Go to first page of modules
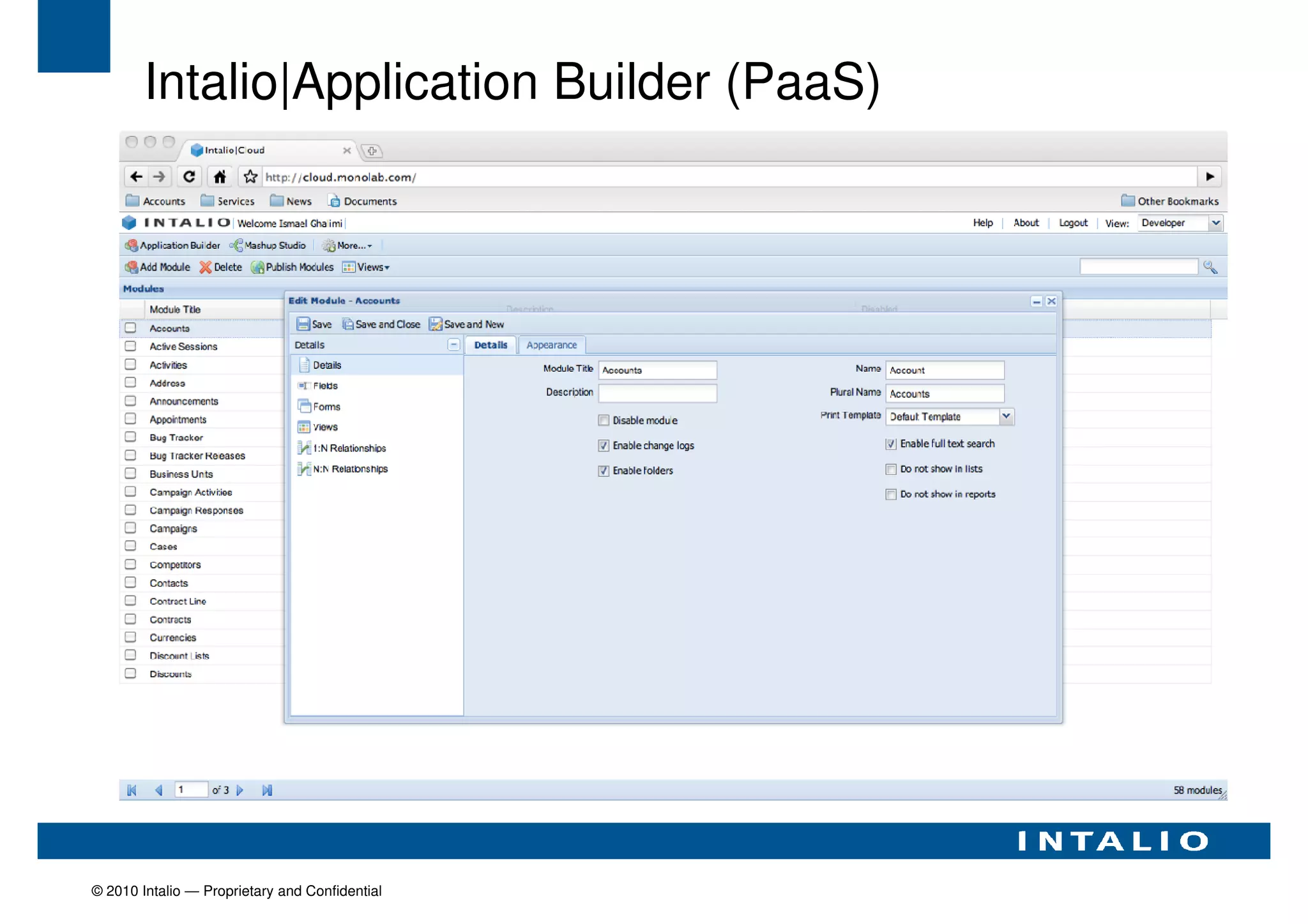1308x924 pixels. [x=132, y=791]
